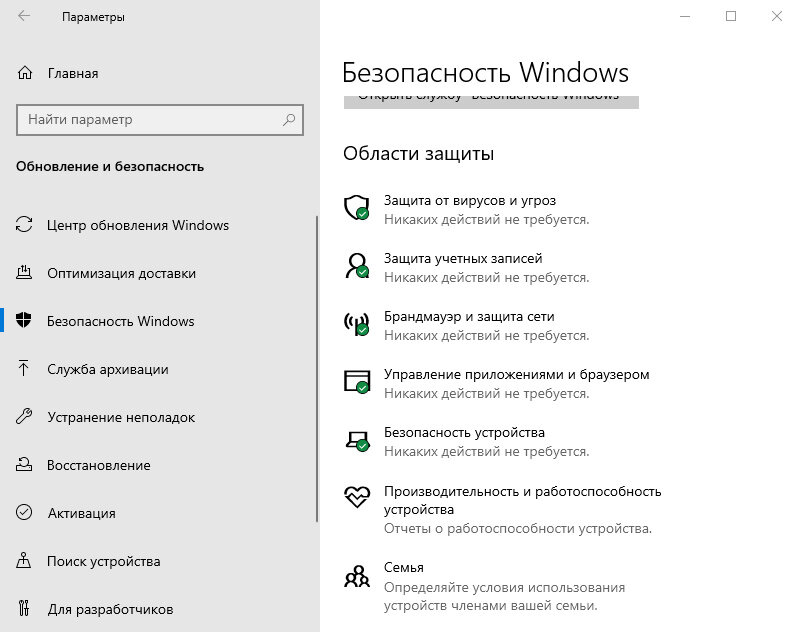Image resolution: width=800 pixels, height=632 pixels.
Task: Select Центр обновления Windows
Action: 138,225
